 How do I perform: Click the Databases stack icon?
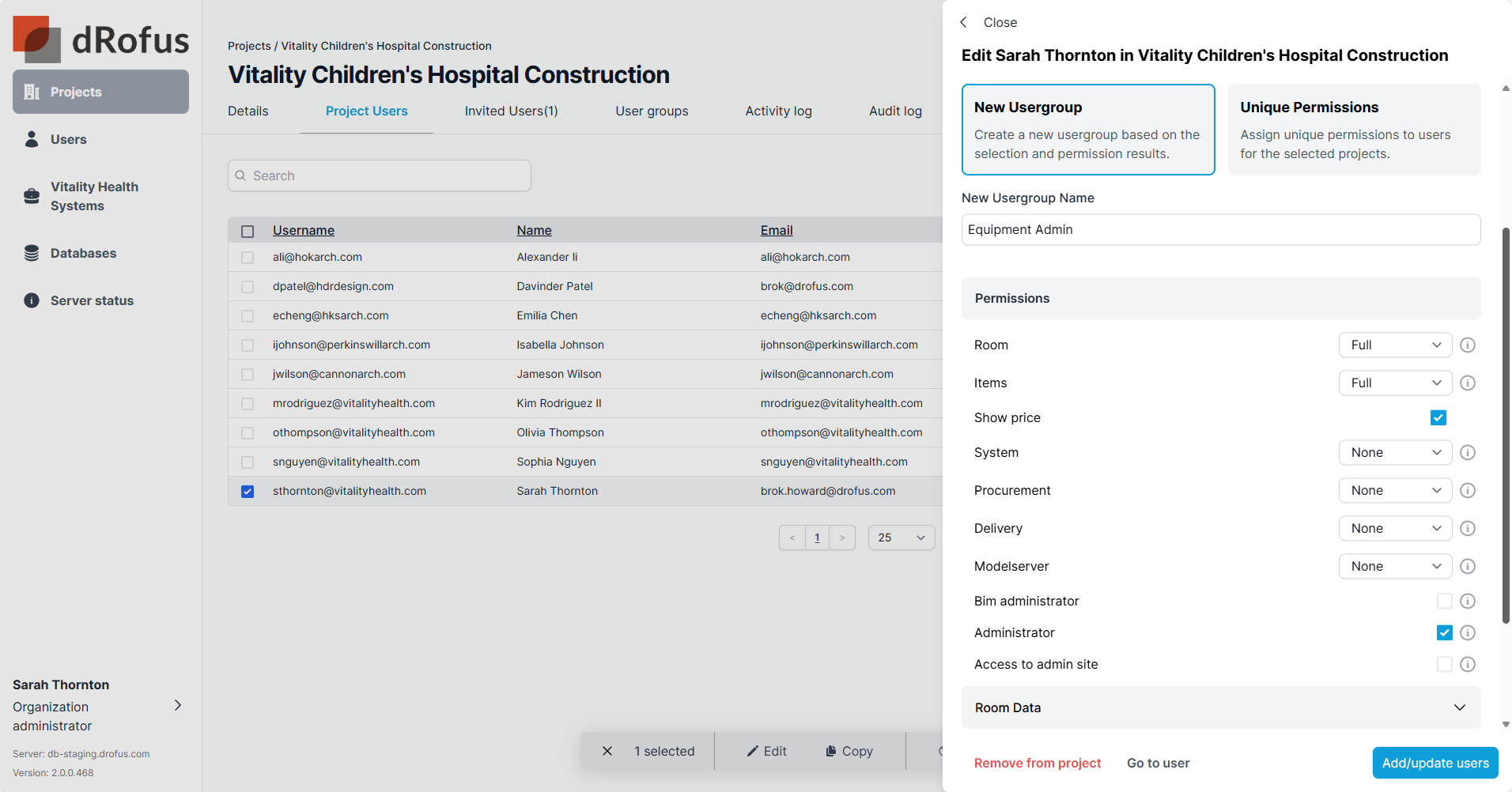32,253
